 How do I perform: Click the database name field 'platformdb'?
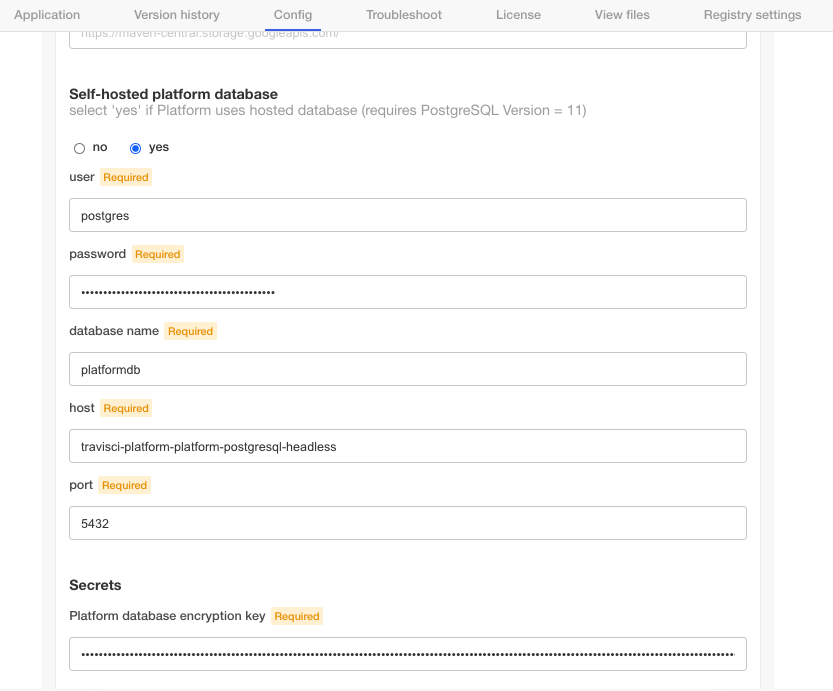(407, 369)
